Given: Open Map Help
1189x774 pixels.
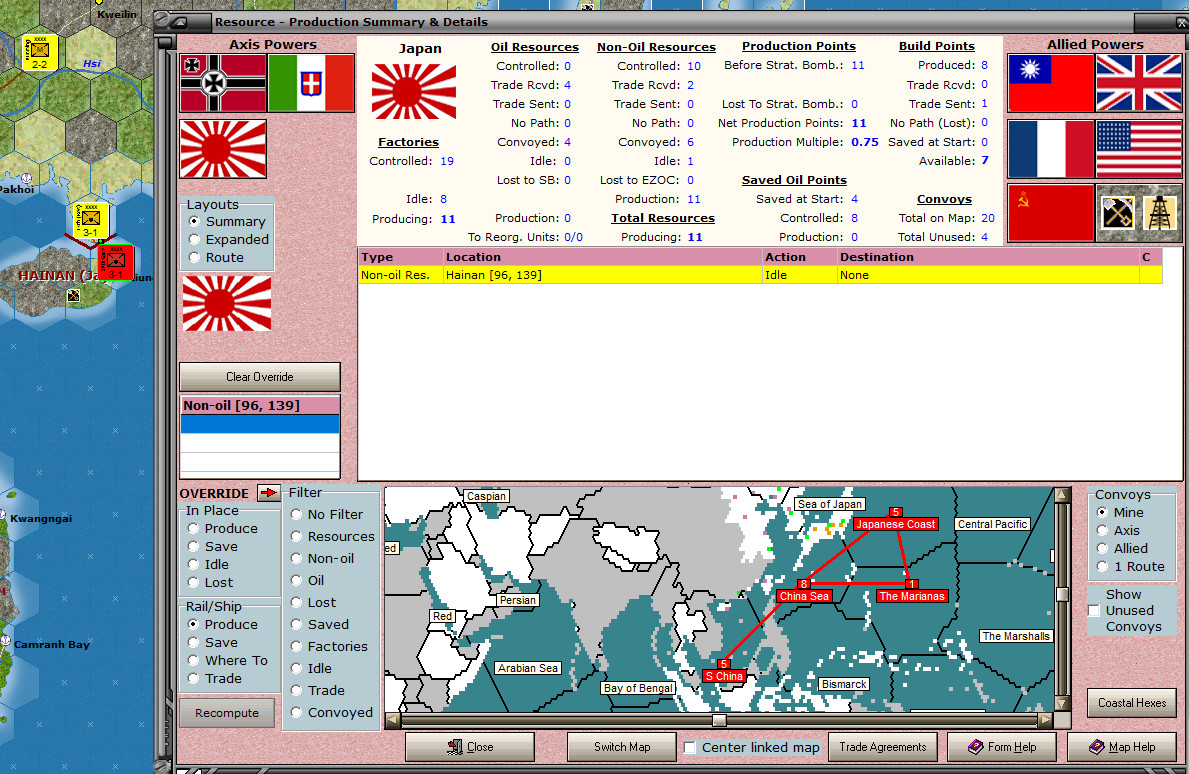Looking at the screenshot, I should pyautogui.click(x=1122, y=747).
